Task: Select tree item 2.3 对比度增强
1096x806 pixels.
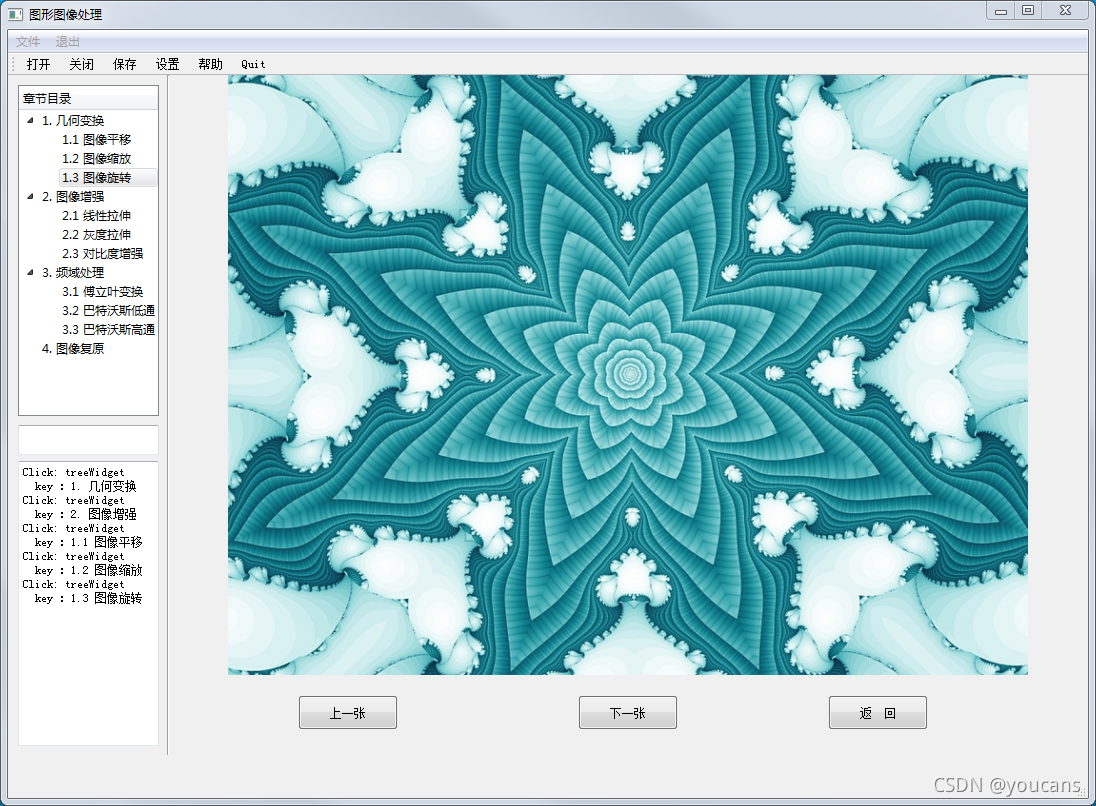Action: pos(103,254)
